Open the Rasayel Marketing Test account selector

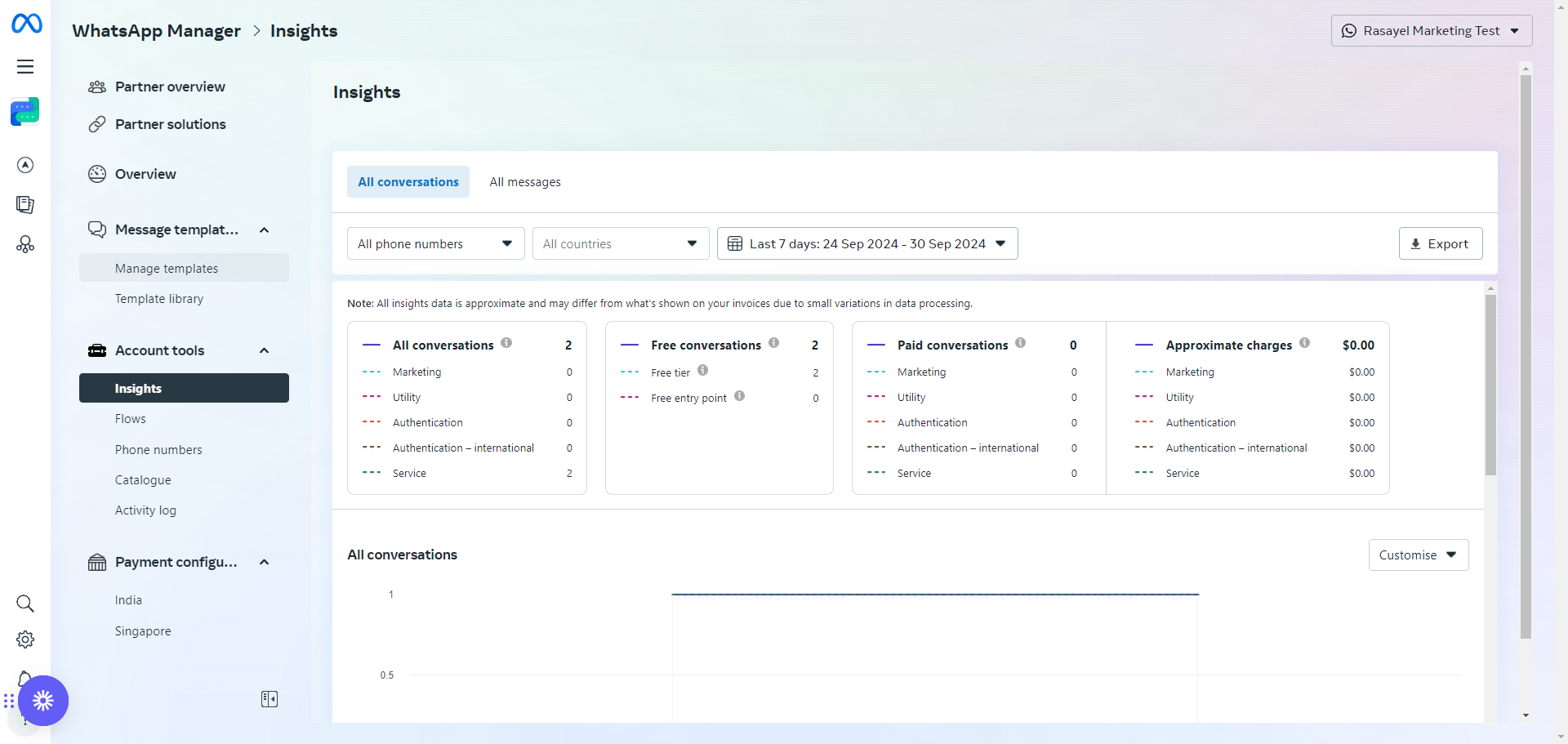point(1431,31)
